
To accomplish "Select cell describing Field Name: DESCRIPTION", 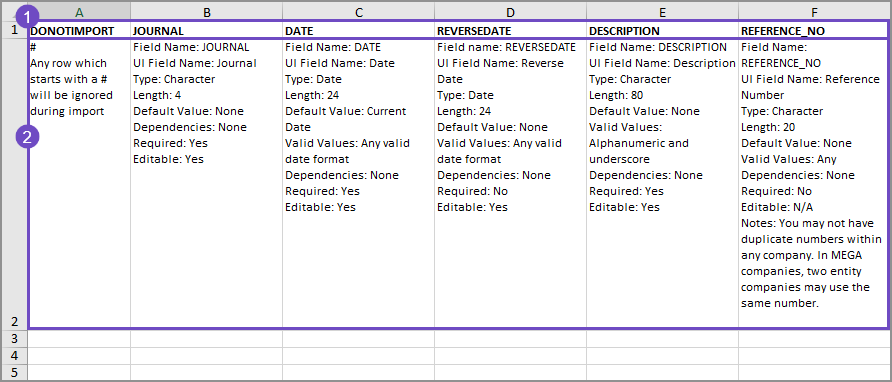I will click(662, 184).
